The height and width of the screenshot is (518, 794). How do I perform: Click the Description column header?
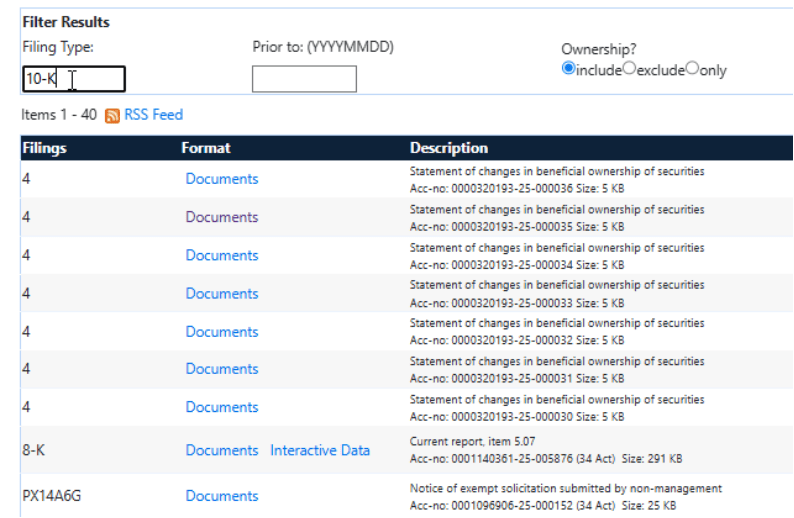point(448,148)
